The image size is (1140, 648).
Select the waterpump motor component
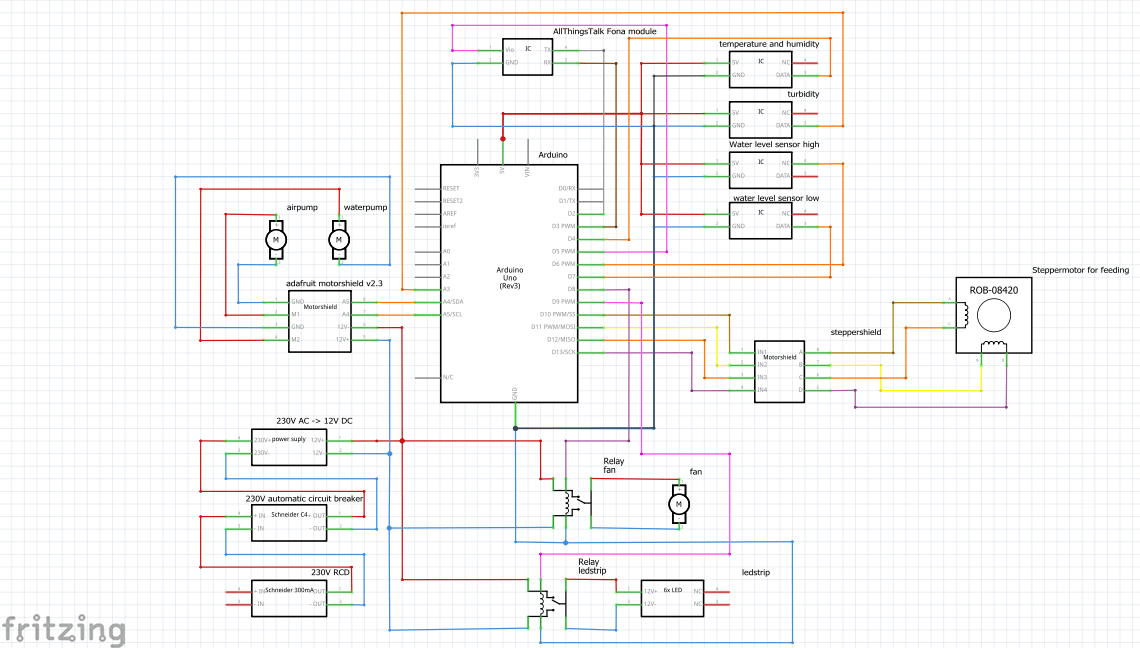340,240
